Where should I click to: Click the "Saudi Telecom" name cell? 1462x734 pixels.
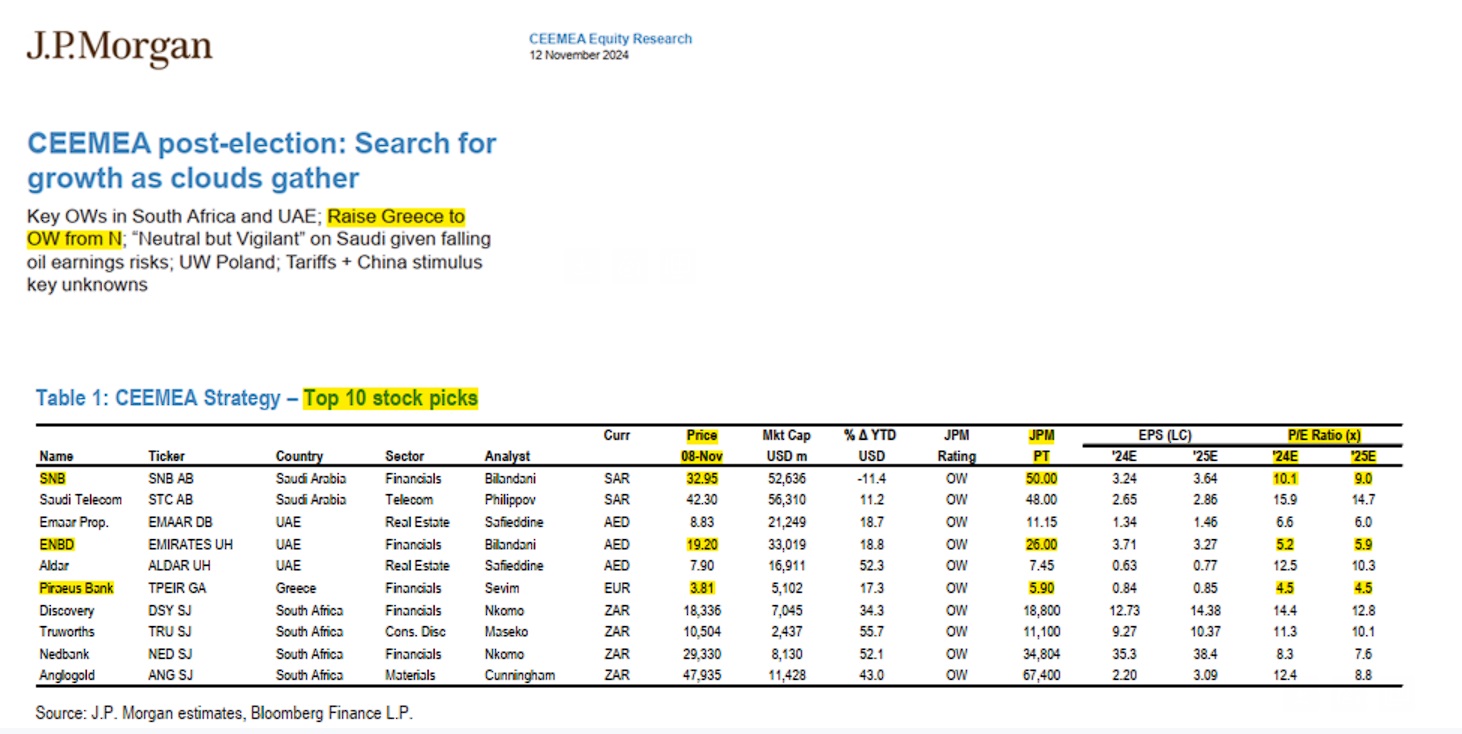click(x=81, y=500)
